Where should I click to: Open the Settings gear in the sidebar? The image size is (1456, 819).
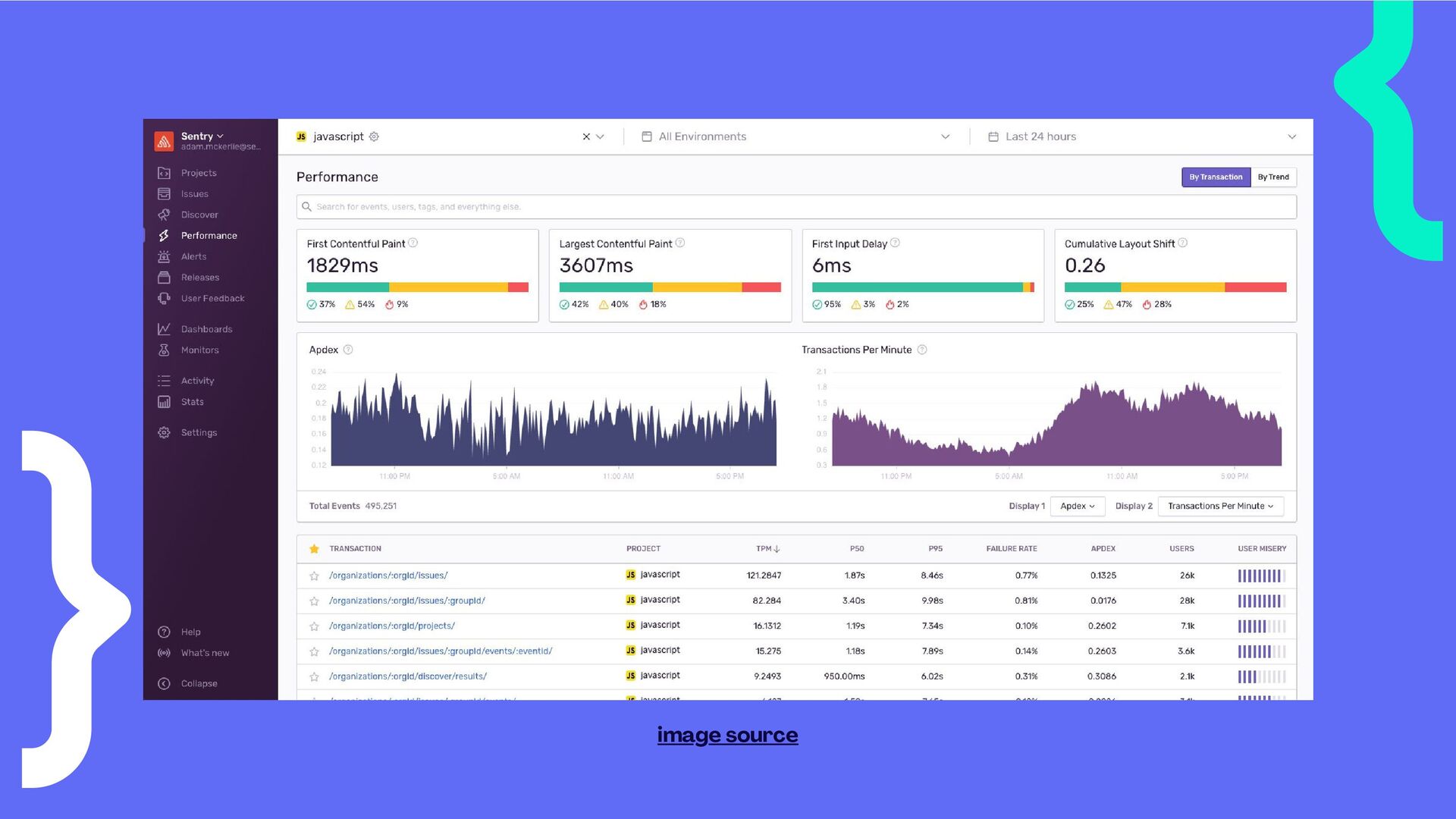pyautogui.click(x=164, y=432)
